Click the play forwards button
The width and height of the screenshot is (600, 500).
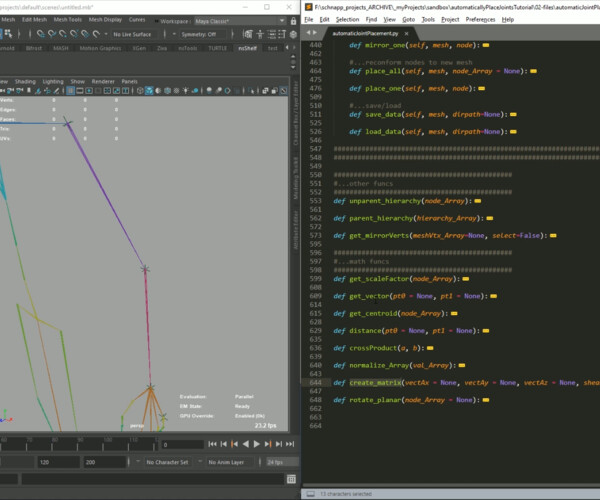[256, 443]
